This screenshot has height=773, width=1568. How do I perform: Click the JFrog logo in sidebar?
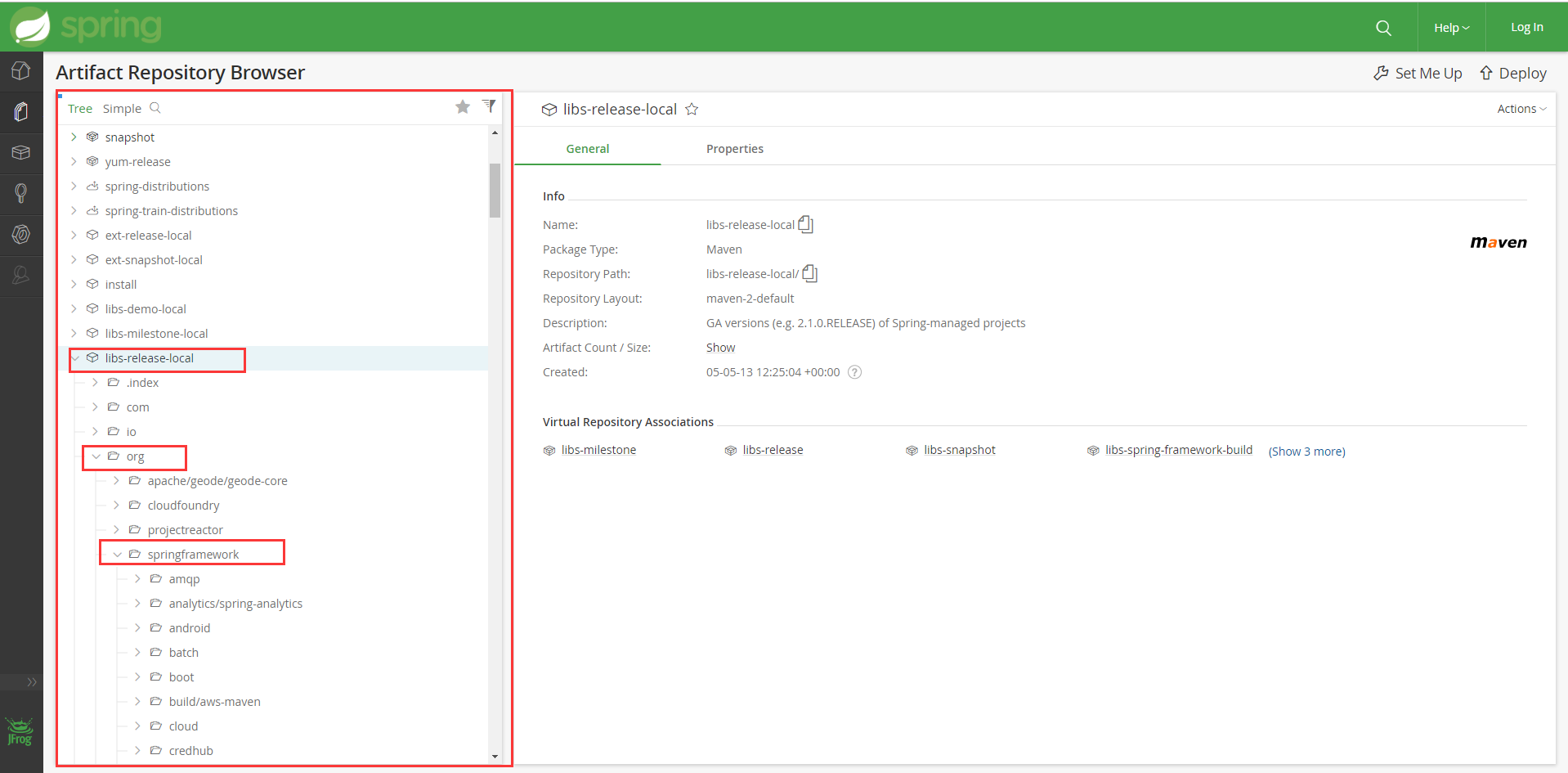[20, 731]
